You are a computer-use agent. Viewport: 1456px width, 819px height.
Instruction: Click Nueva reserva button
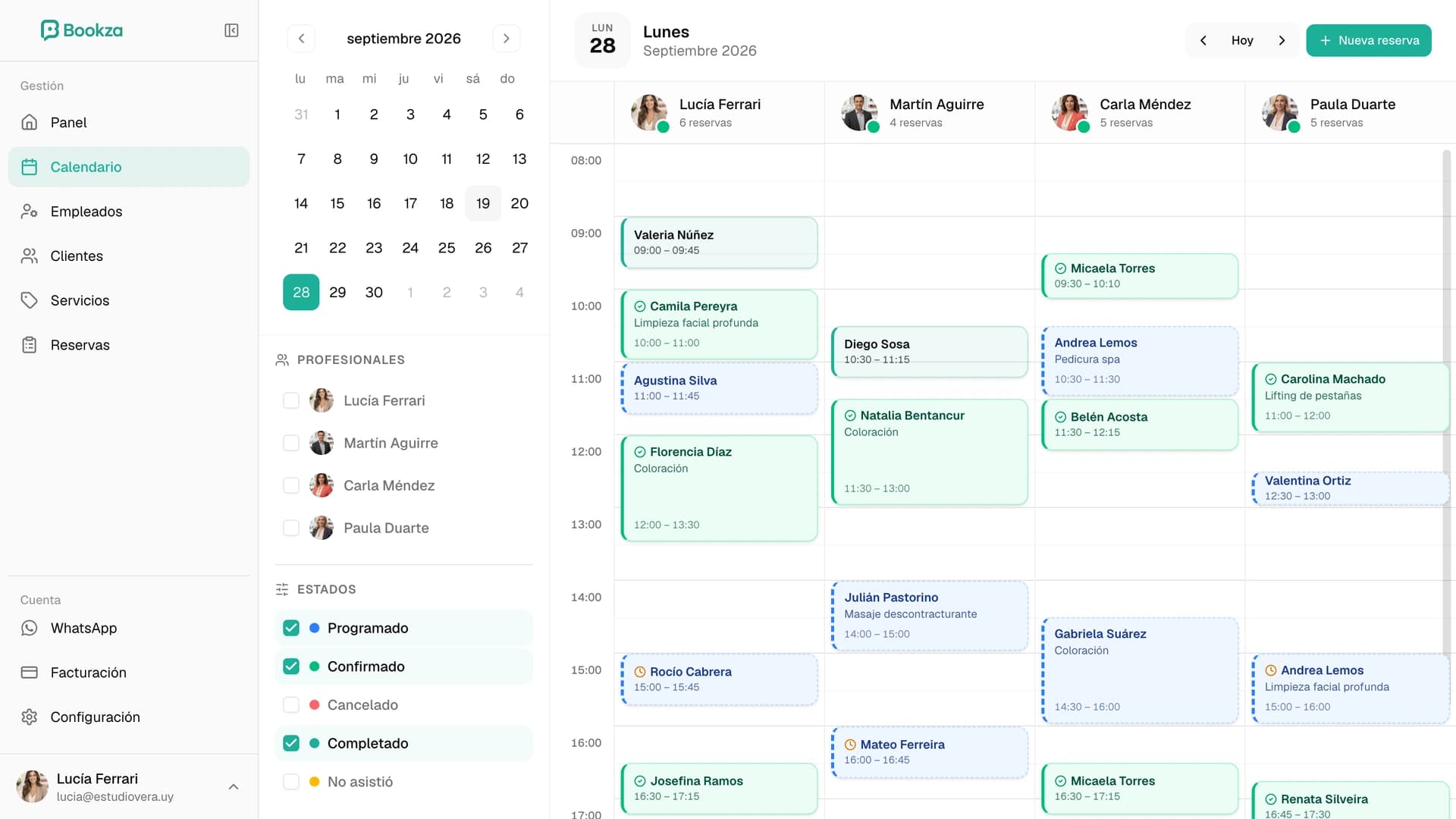pyautogui.click(x=1369, y=40)
